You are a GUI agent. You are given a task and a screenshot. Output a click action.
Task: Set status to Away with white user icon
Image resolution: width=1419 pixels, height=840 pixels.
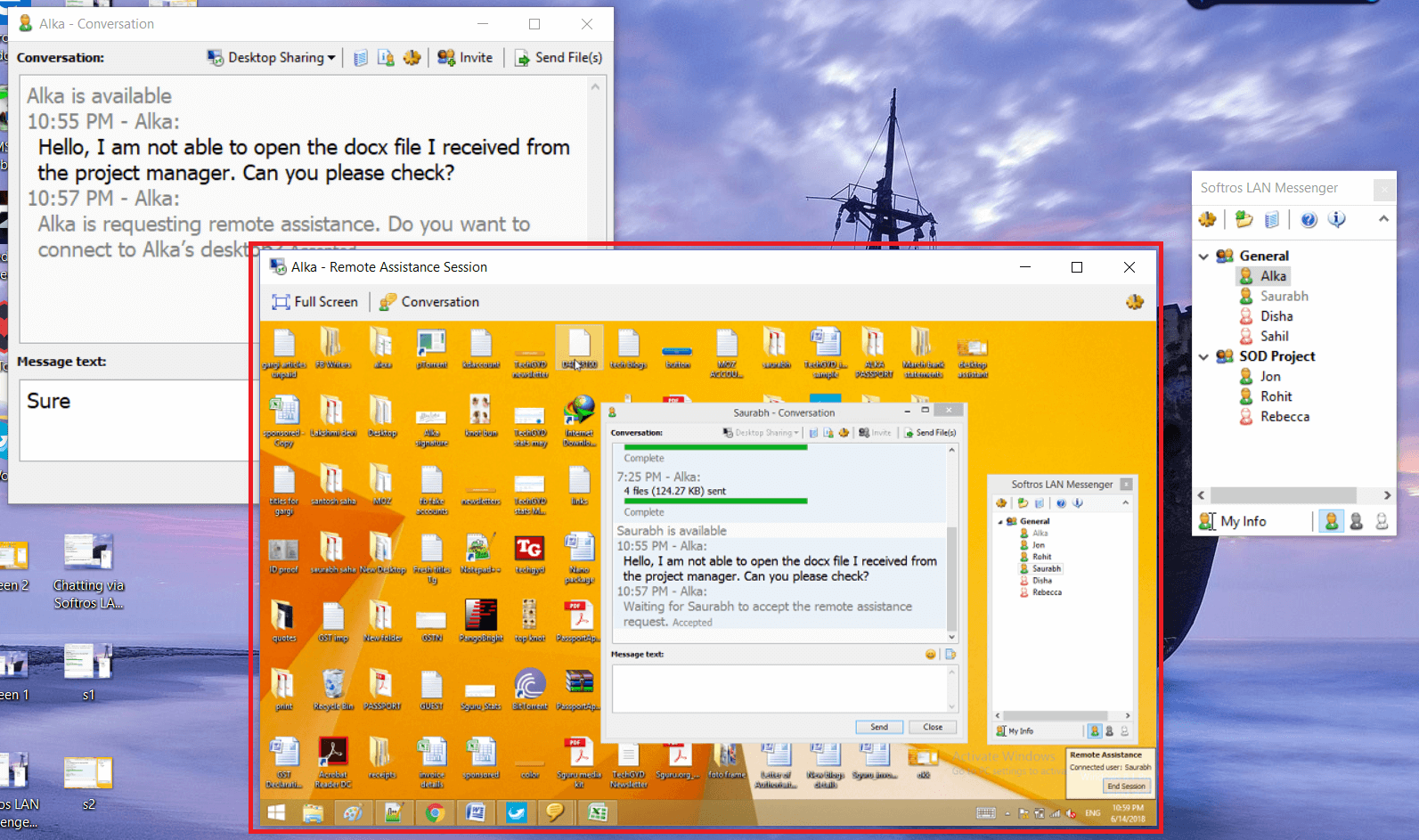(x=1382, y=521)
